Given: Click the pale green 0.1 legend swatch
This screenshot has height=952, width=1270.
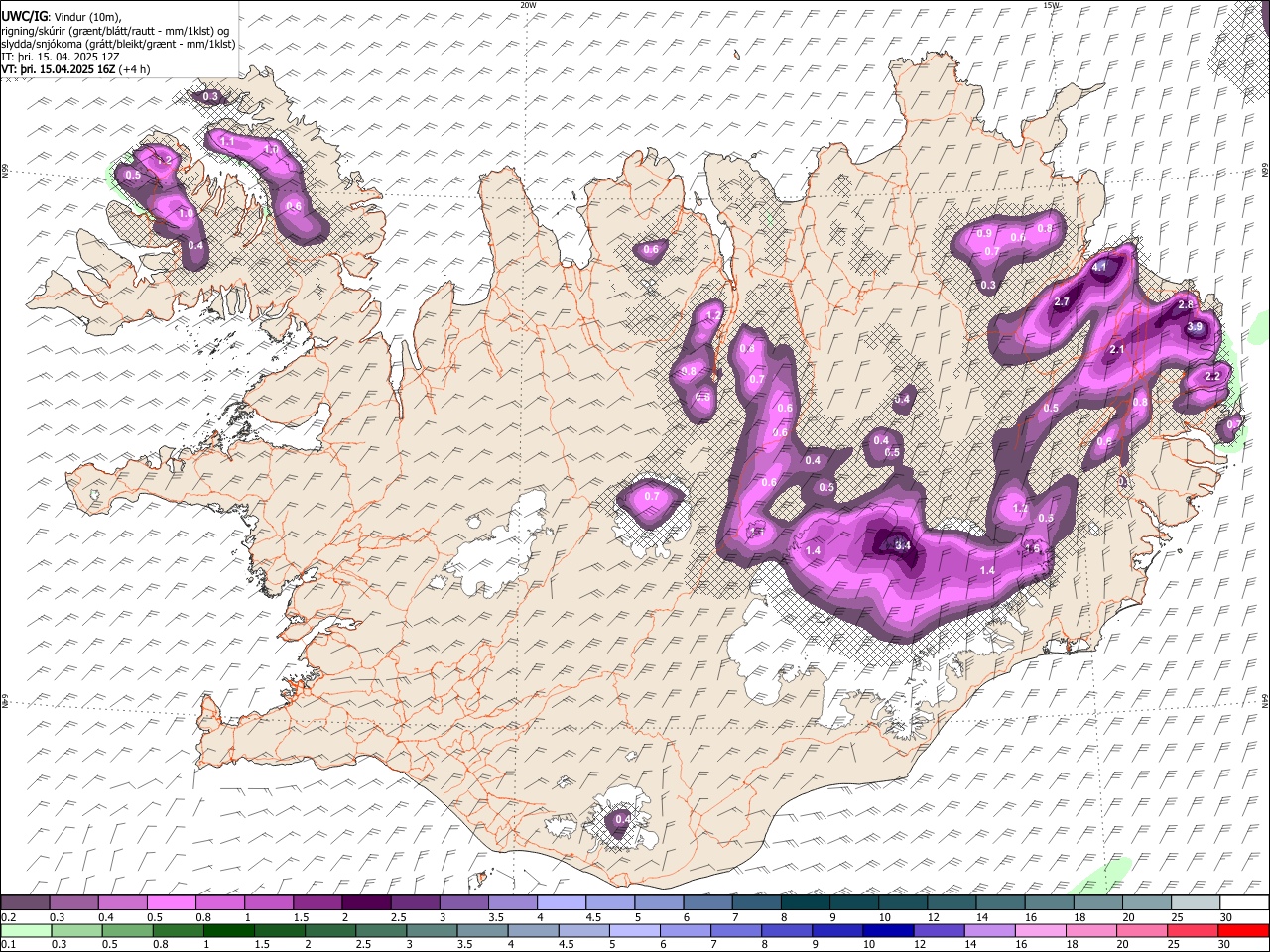Looking at the screenshot, I should point(26,930).
